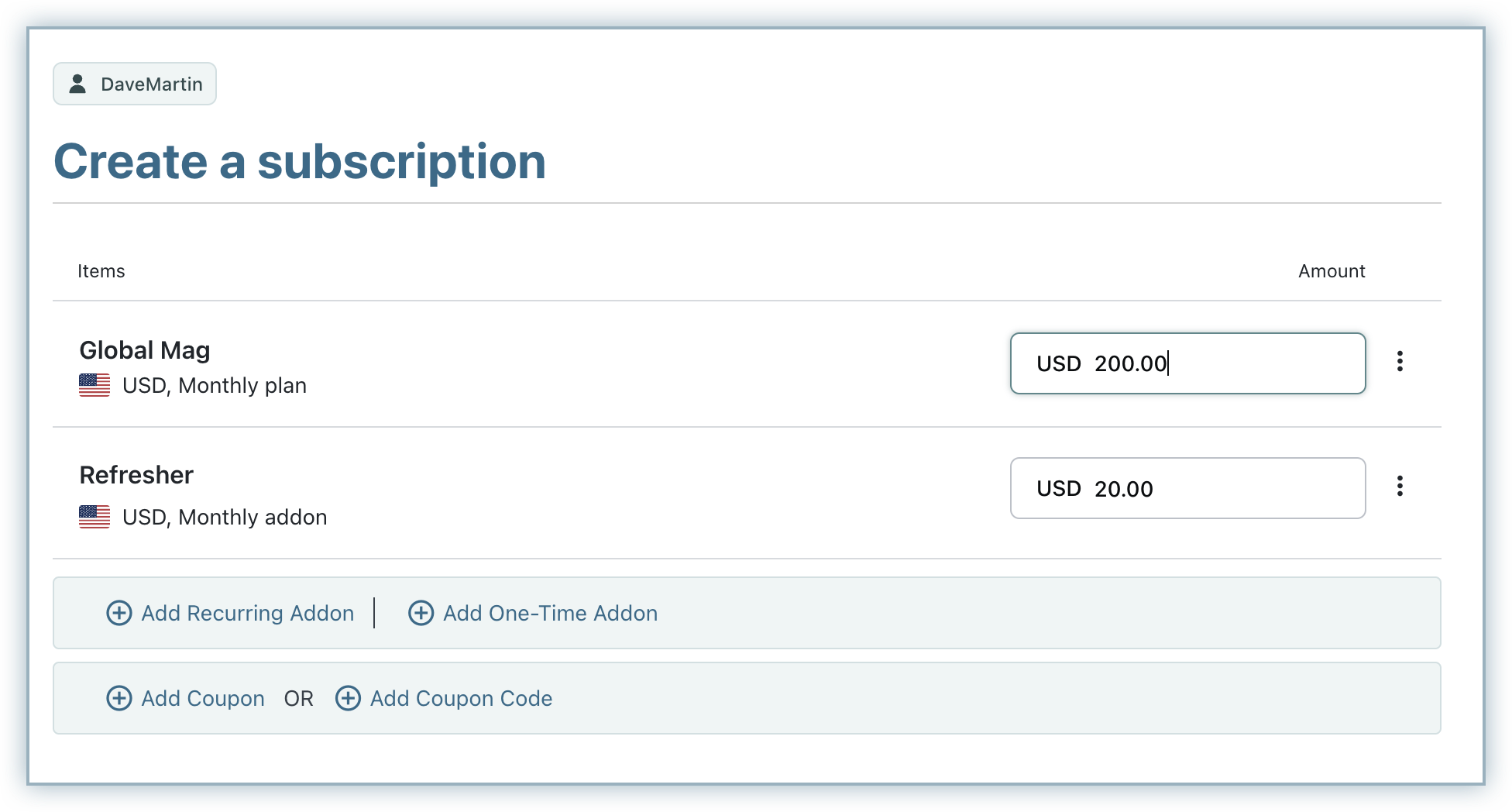This screenshot has width=1512, height=812.
Task: Click the Refresher item name
Action: (x=136, y=475)
